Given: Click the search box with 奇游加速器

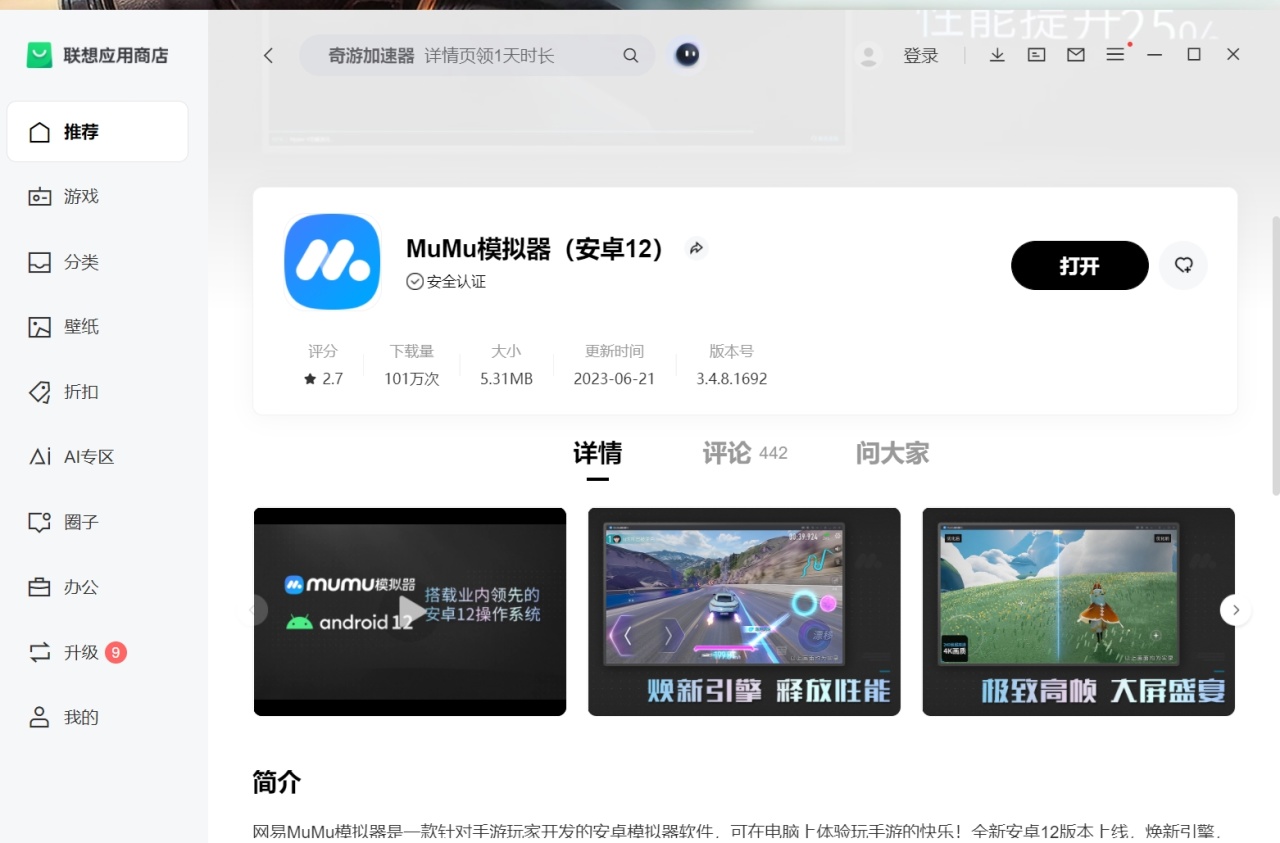Looking at the screenshot, I should [477, 56].
